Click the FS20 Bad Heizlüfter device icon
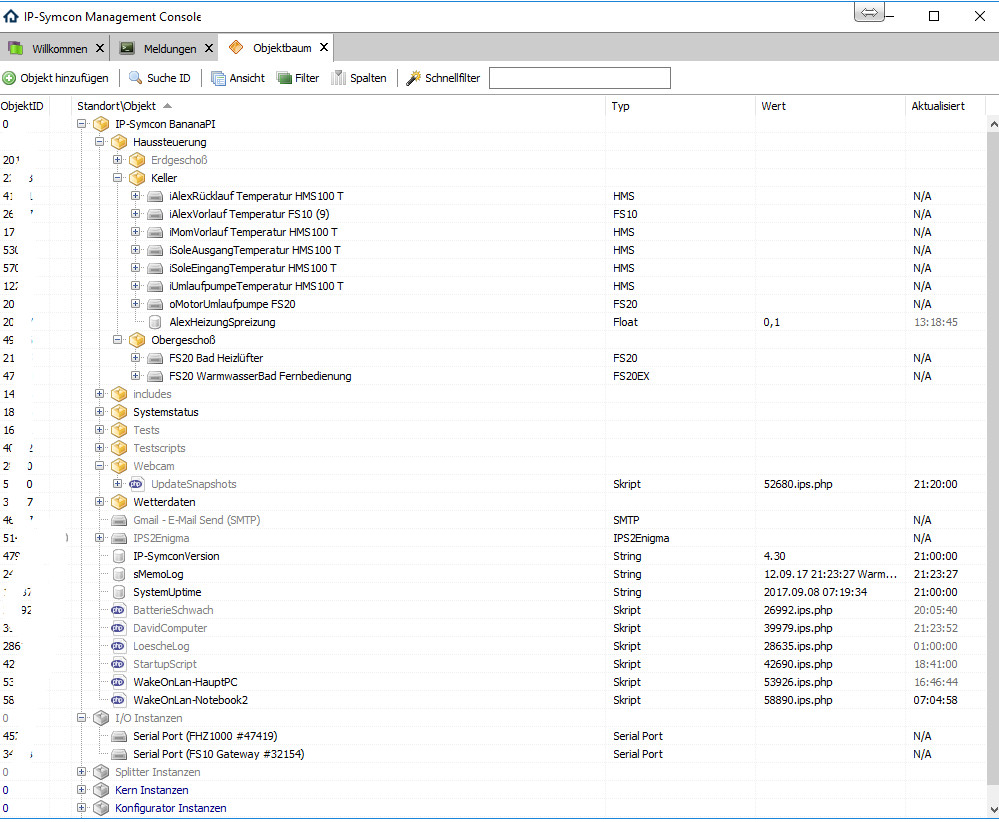The height and width of the screenshot is (822, 999). click(x=155, y=359)
